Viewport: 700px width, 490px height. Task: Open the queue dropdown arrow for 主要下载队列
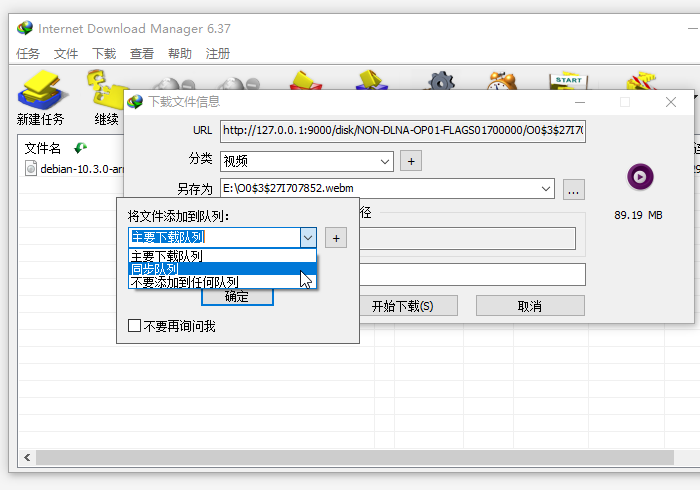308,238
